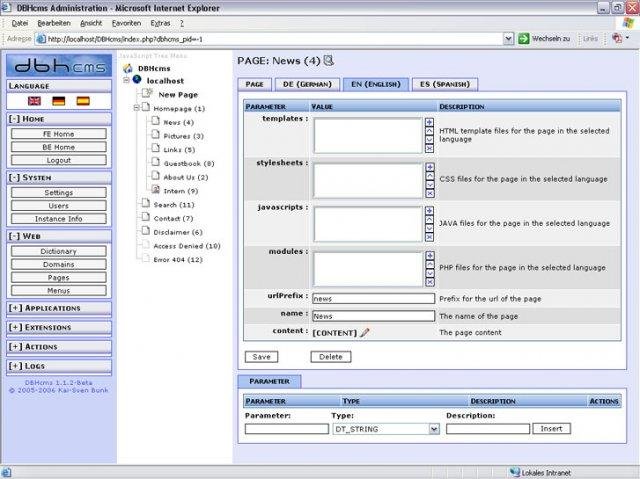Select Error 404 (12) in the page tree
This screenshot has height=479, width=640.
pos(178,259)
